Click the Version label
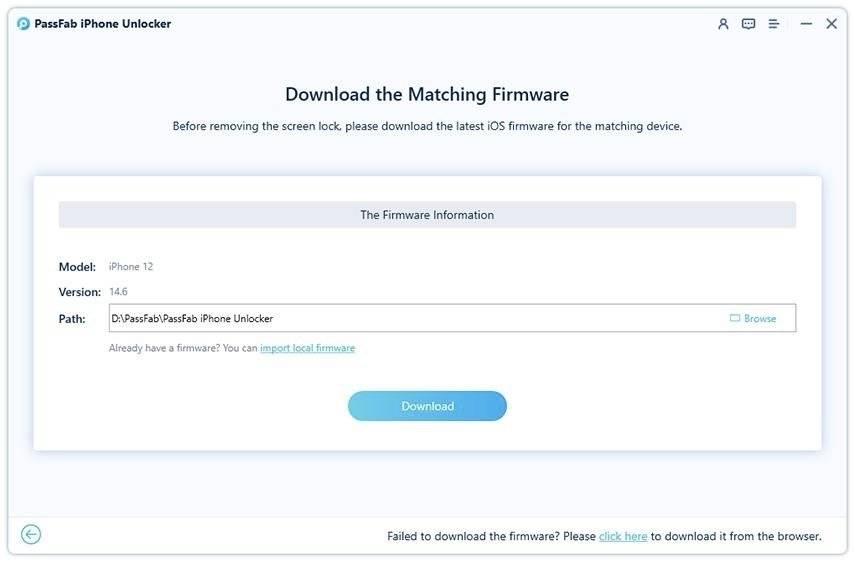This screenshot has height=562, width=855. pyautogui.click(x=80, y=292)
